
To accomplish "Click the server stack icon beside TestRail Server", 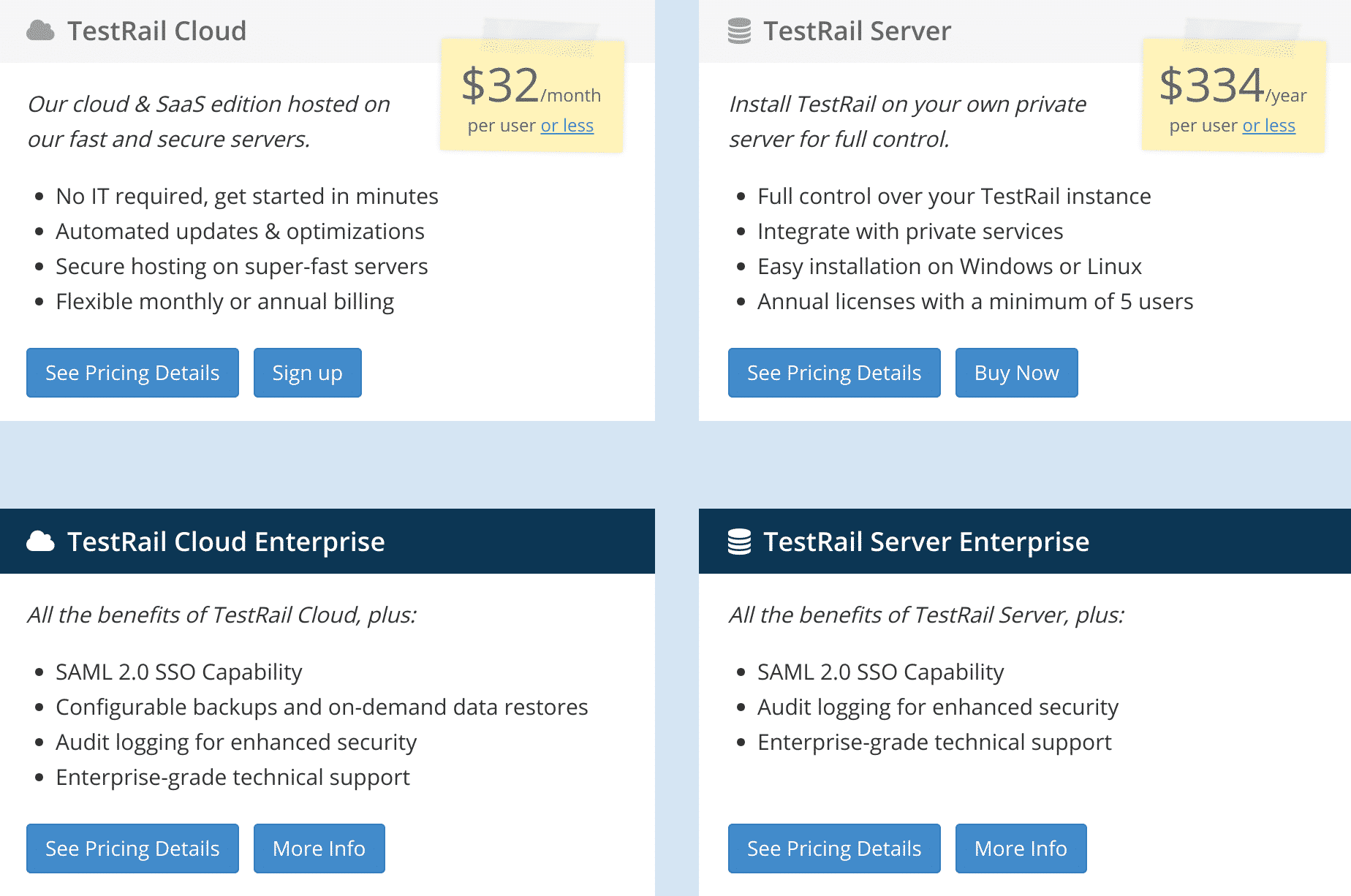I will tap(738, 31).
